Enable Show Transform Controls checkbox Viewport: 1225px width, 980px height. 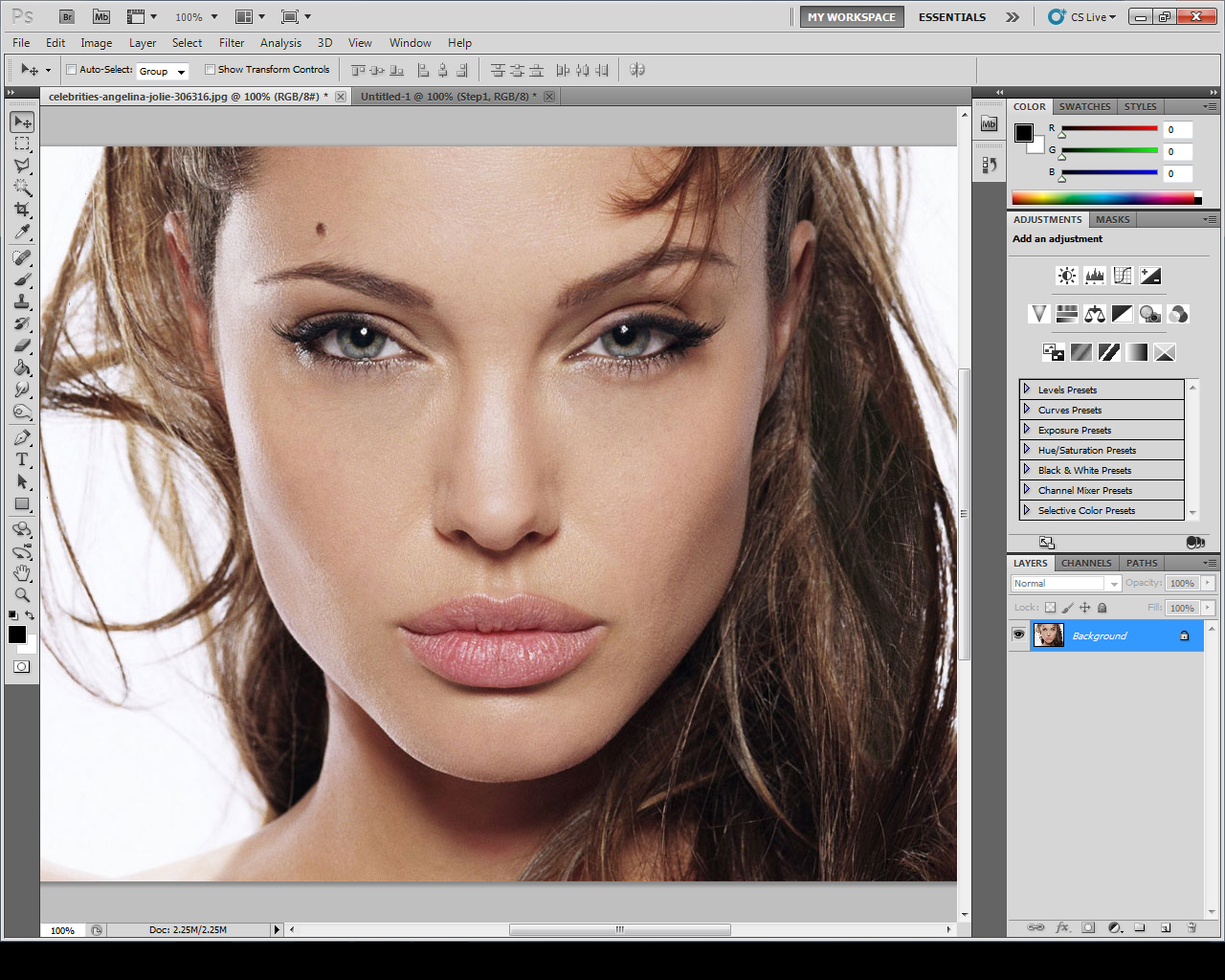(x=211, y=70)
